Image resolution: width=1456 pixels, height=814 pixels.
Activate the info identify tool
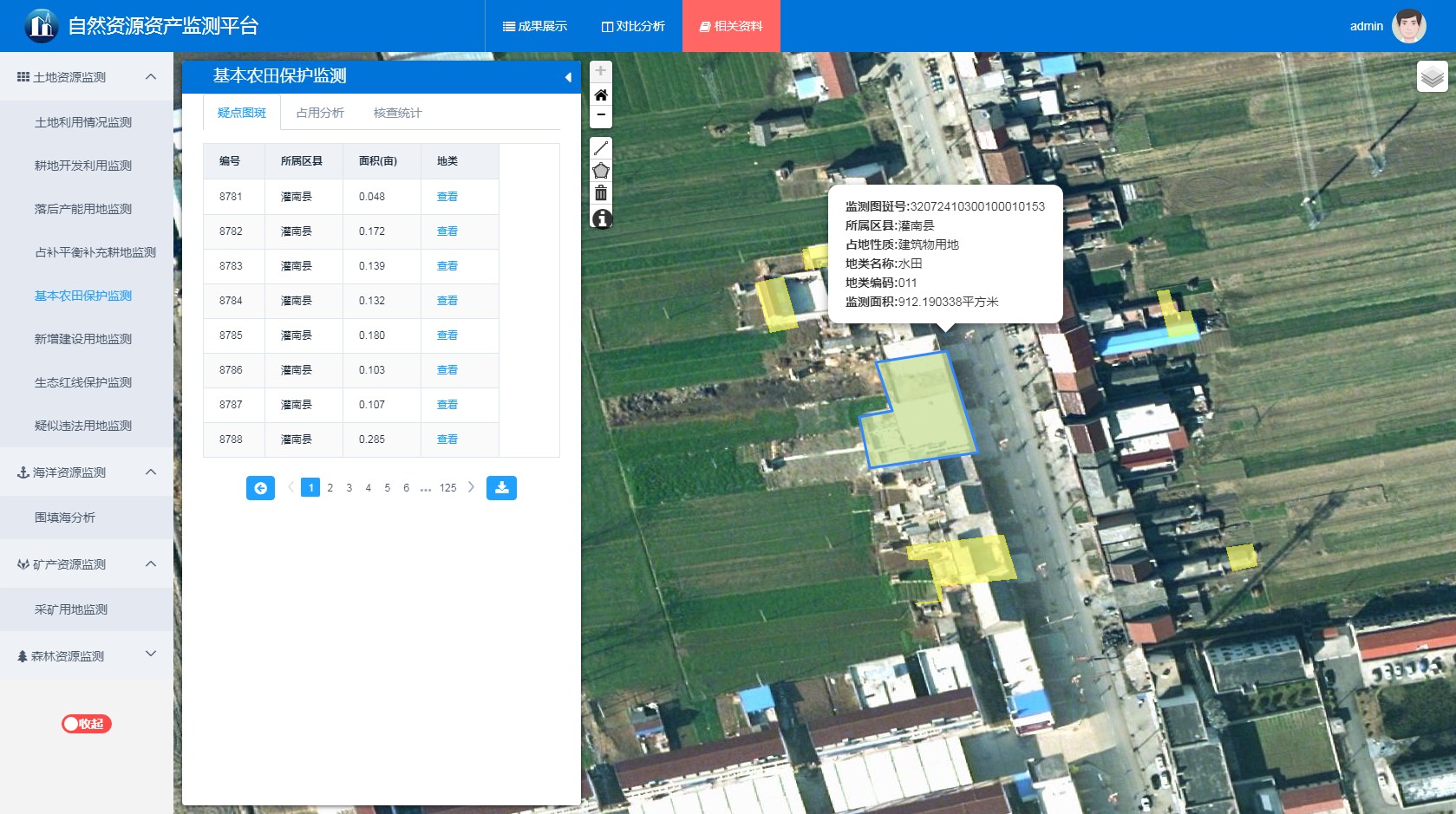(601, 218)
